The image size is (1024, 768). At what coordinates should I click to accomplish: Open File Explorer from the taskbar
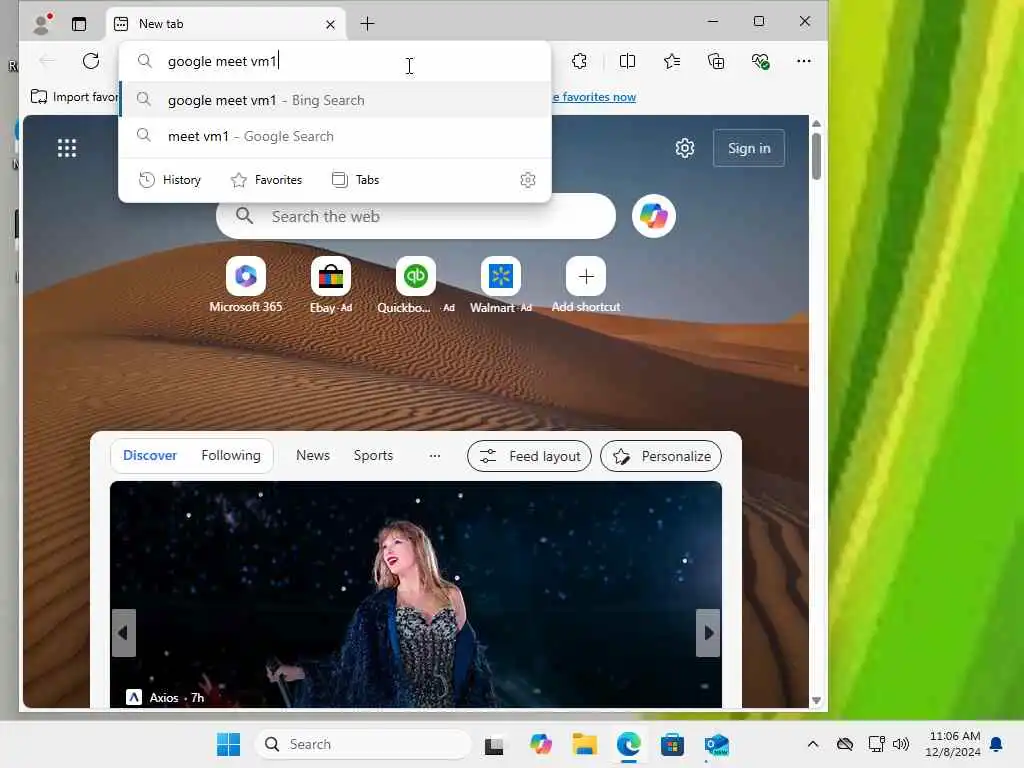click(584, 744)
